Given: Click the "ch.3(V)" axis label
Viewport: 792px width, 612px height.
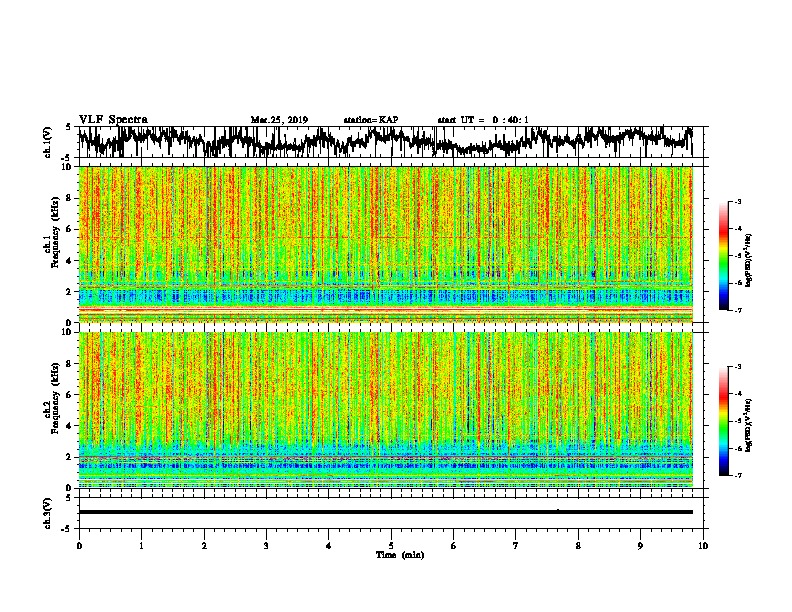Looking at the screenshot, I should pyautogui.click(x=48, y=513).
